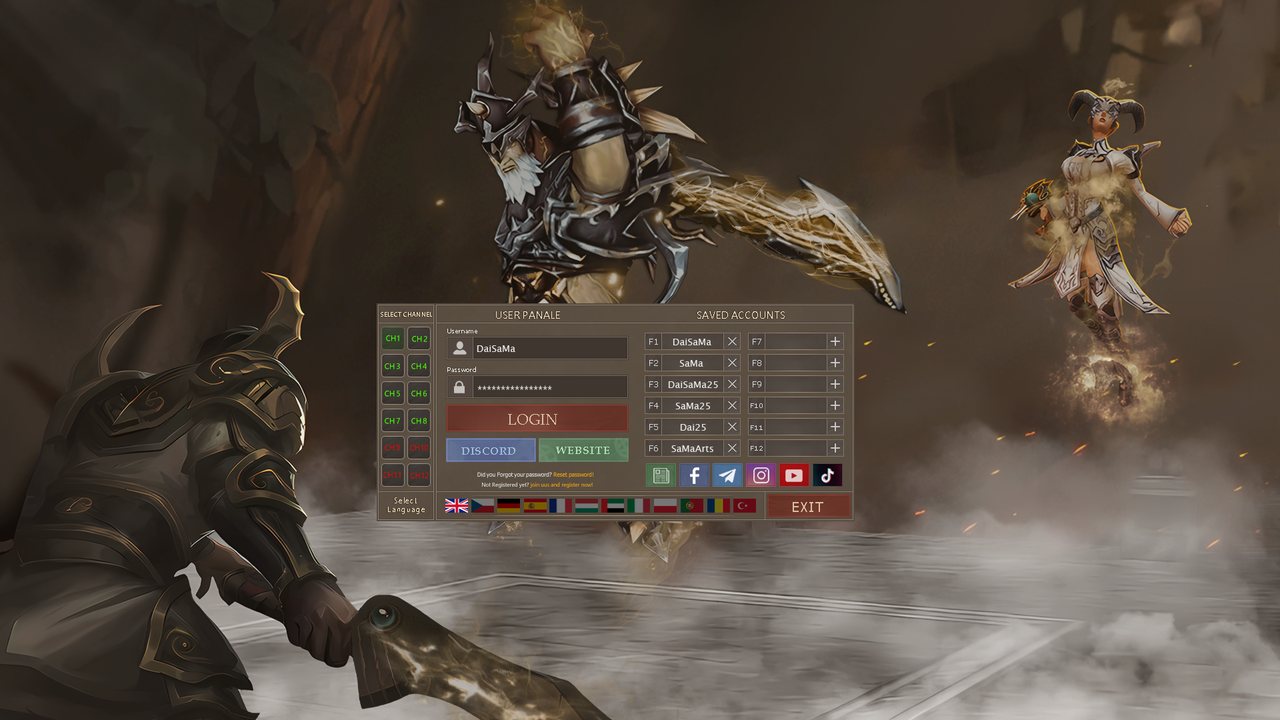The image size is (1280, 720).
Task: Open the Telegram icon
Action: click(727, 475)
